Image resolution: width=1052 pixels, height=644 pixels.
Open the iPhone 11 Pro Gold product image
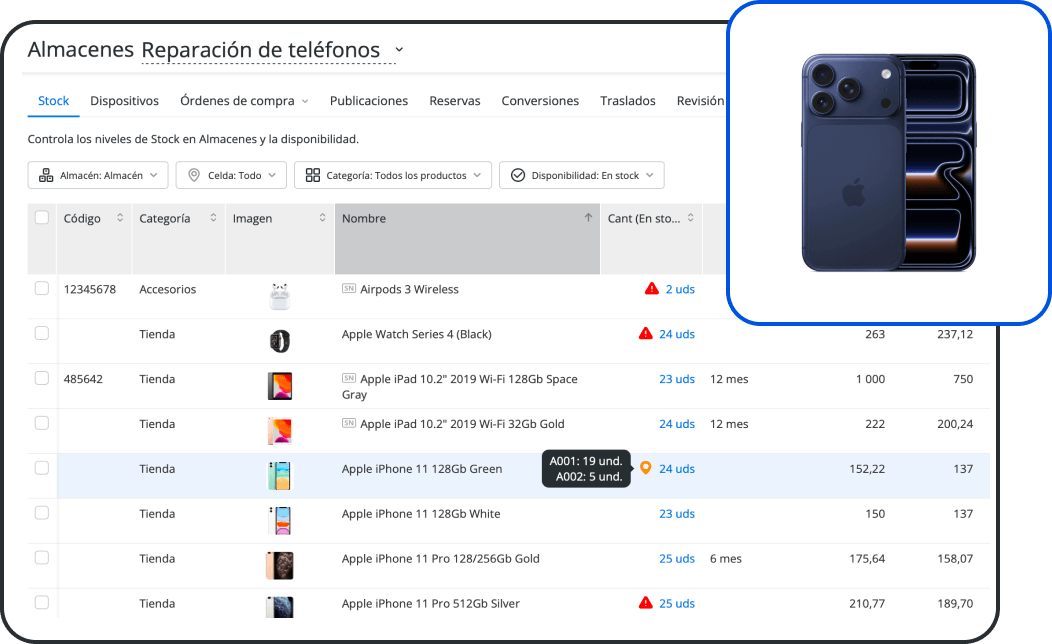click(280, 566)
